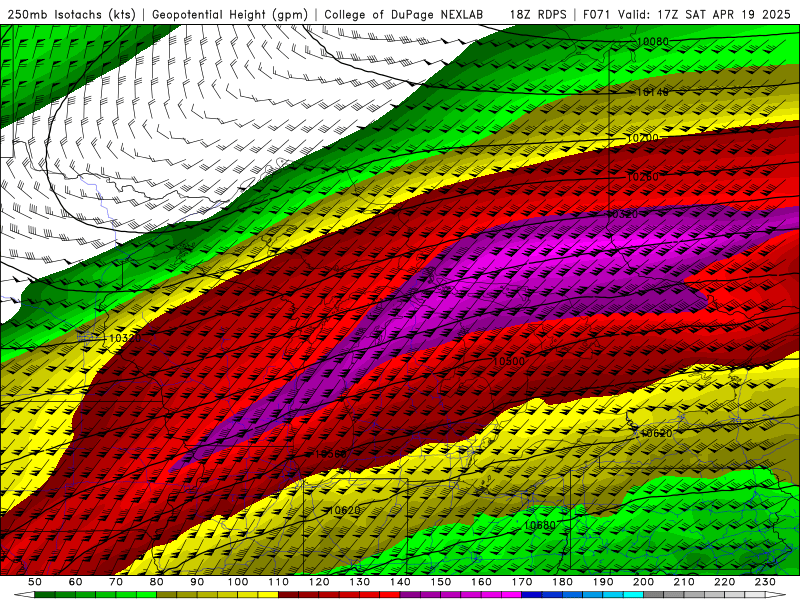This screenshot has width=800, height=600.
Task: Select the darkest green swatch right of 50
Action: 45,595
